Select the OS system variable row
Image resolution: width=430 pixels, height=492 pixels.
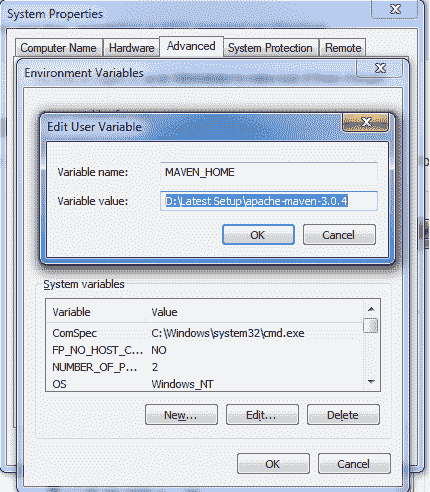click(x=204, y=384)
